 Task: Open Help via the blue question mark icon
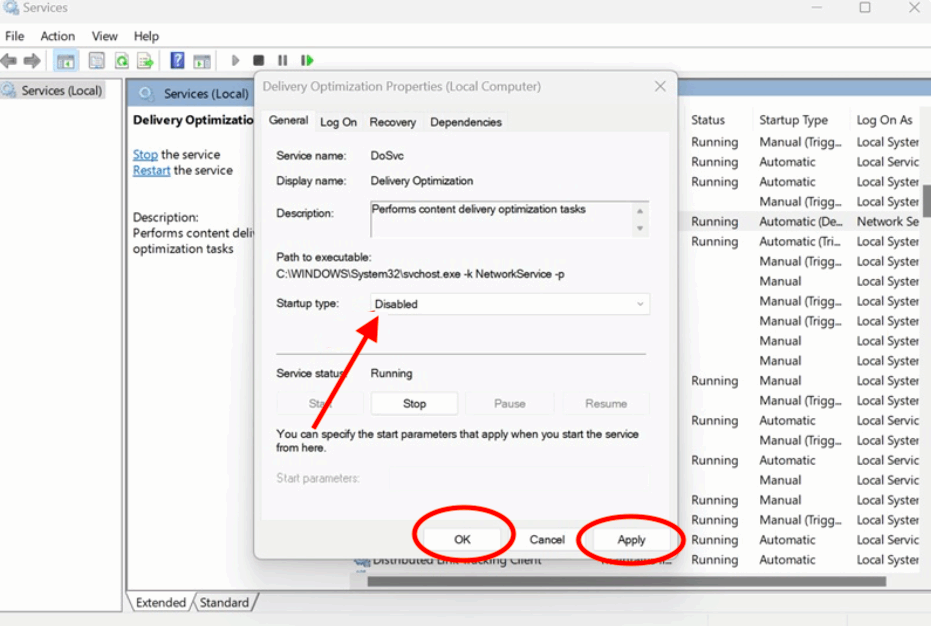(x=177, y=61)
